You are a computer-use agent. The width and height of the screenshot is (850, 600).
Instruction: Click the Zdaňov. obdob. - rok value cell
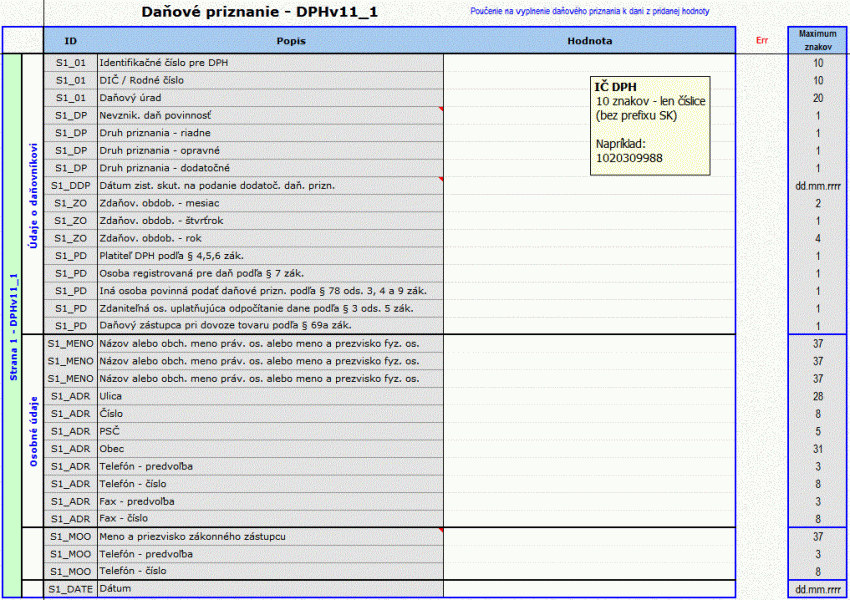[589, 238]
